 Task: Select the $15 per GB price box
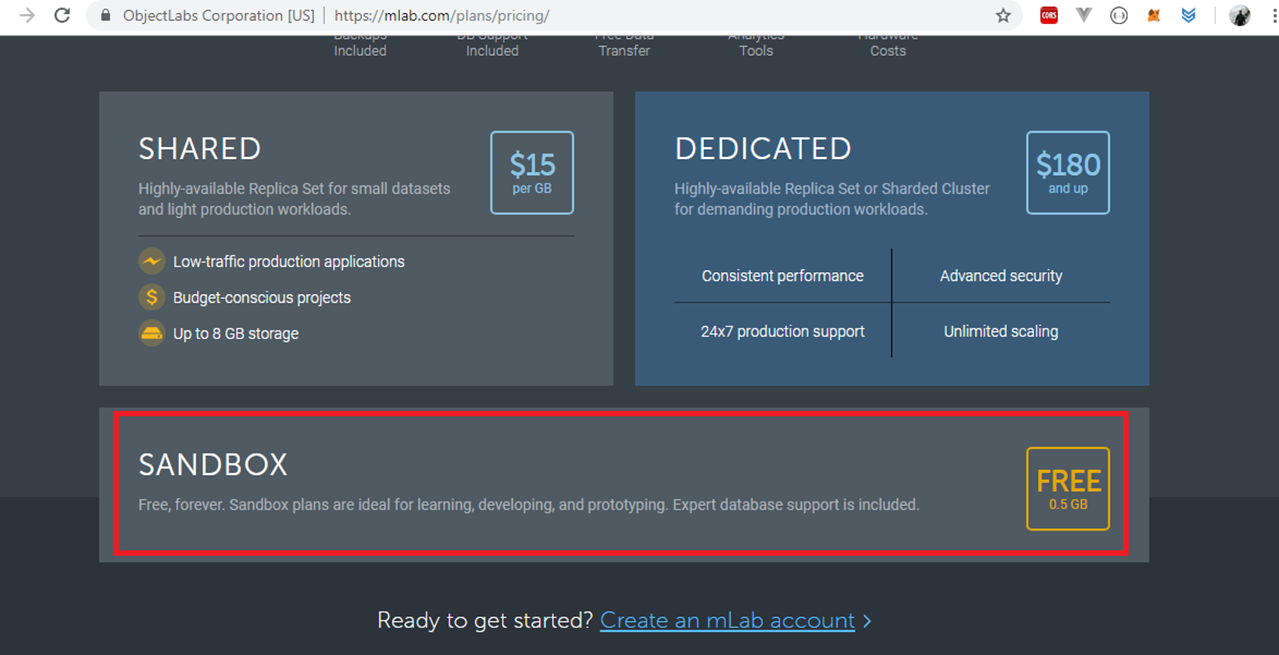(532, 172)
